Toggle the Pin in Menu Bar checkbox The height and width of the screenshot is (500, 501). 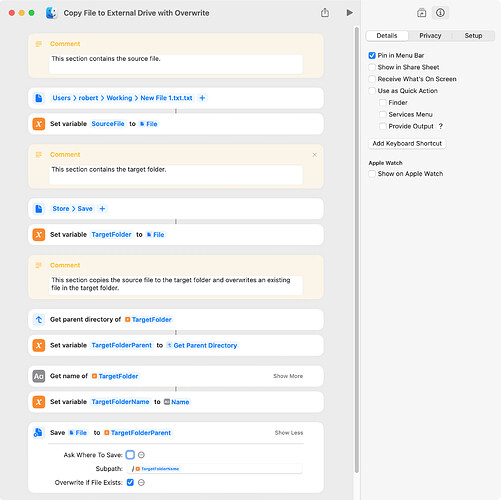click(x=372, y=55)
